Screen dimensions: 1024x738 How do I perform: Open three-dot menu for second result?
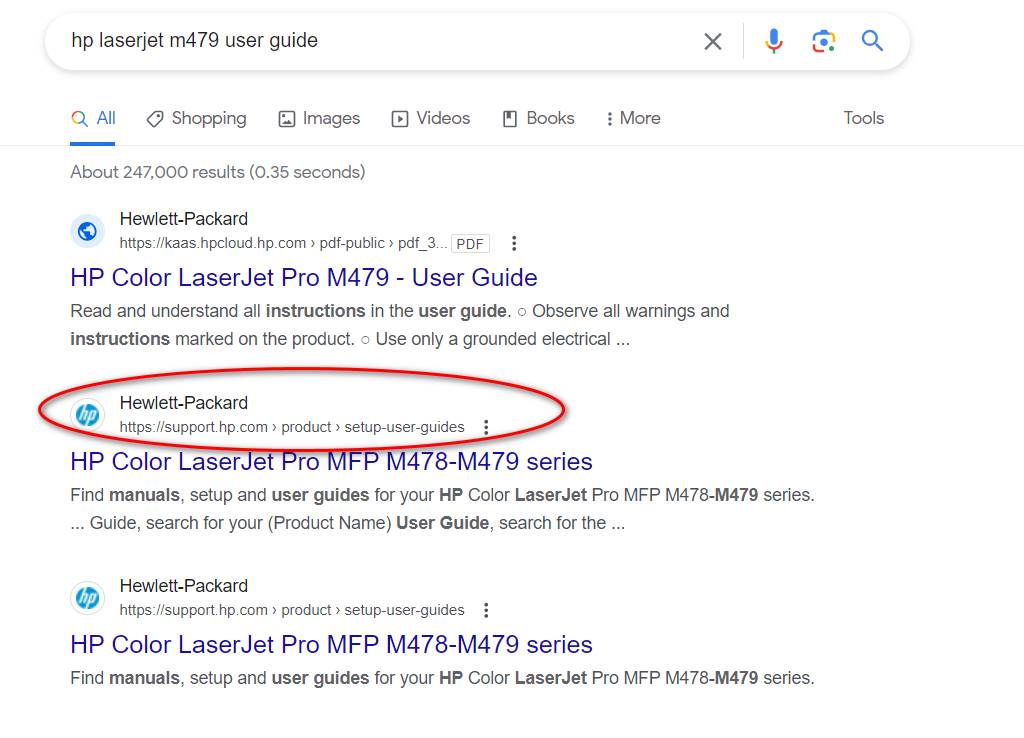[x=486, y=427]
